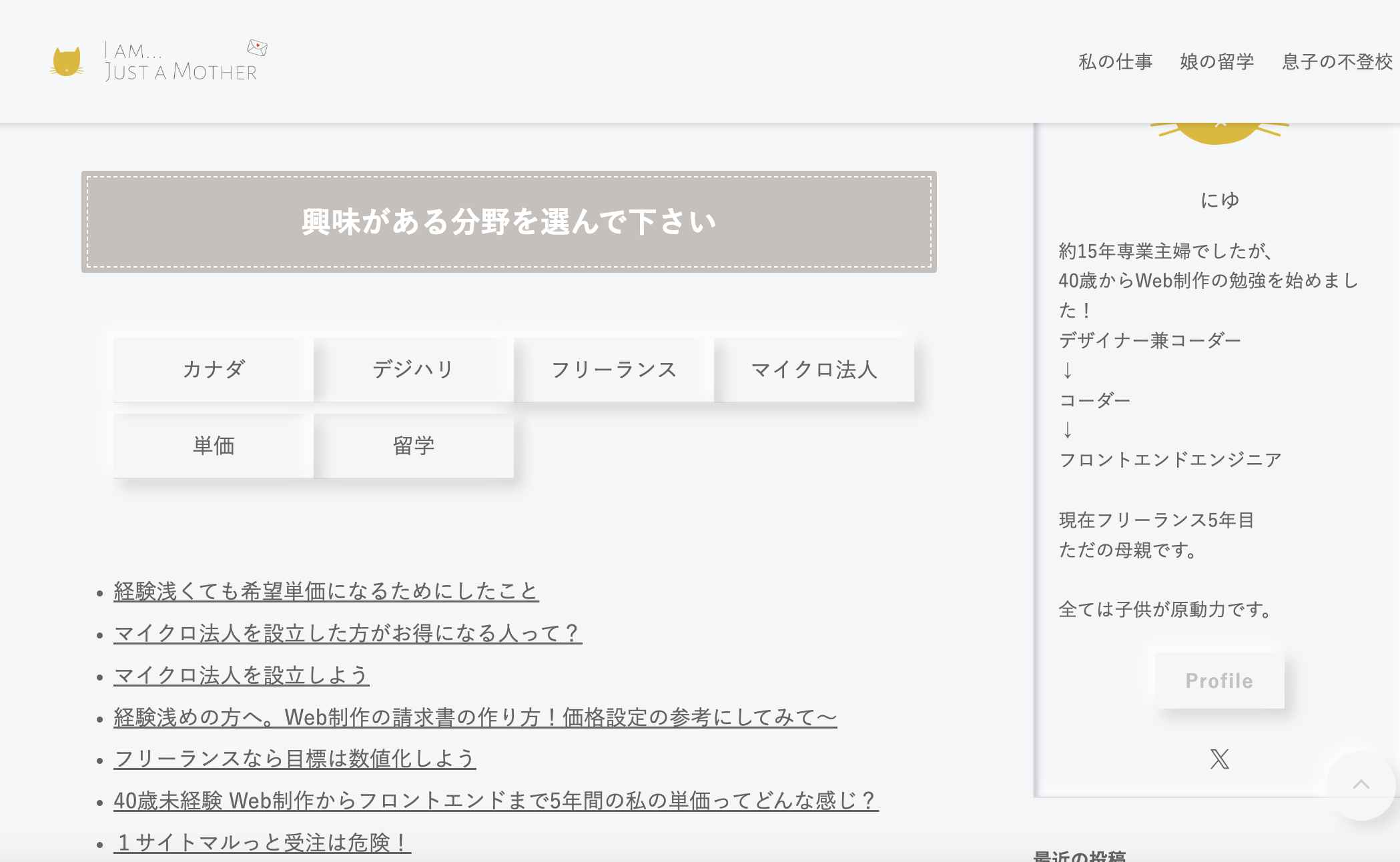Select the 単価 category button
This screenshot has height=862, width=1400.
point(212,445)
